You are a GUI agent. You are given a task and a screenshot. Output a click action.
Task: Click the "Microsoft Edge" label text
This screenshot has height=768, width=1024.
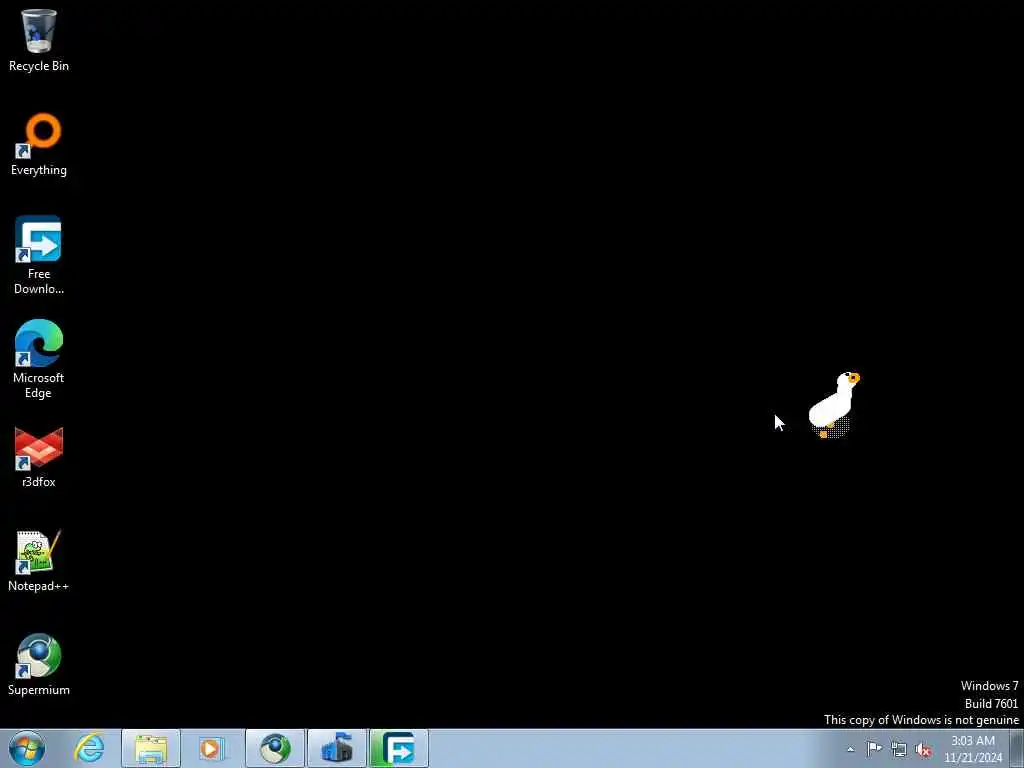pos(39,385)
